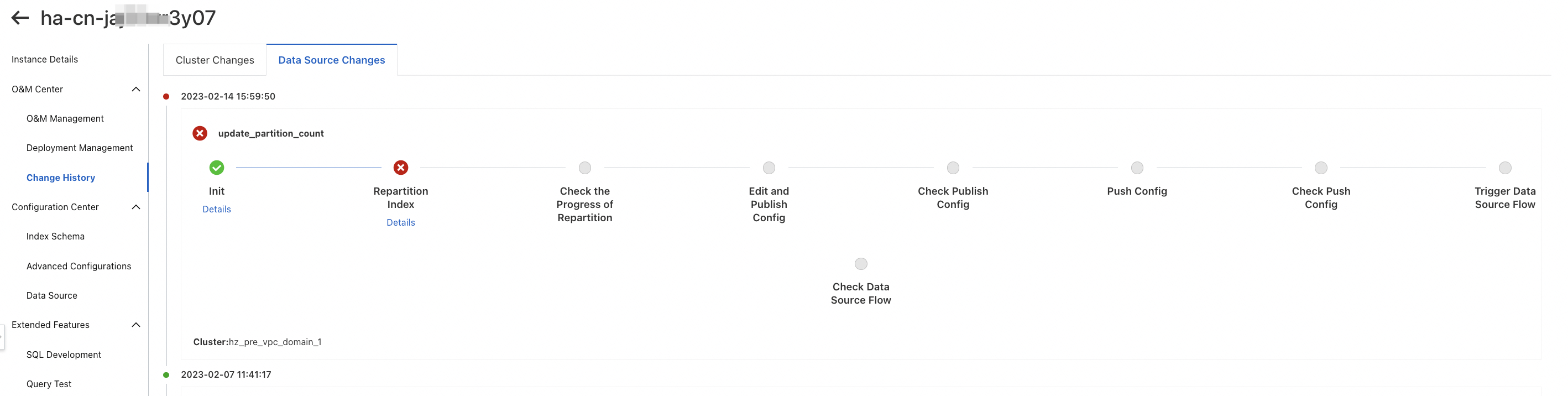Open Instance Details in the sidebar
The width and height of the screenshot is (1568, 396).
click(44, 59)
